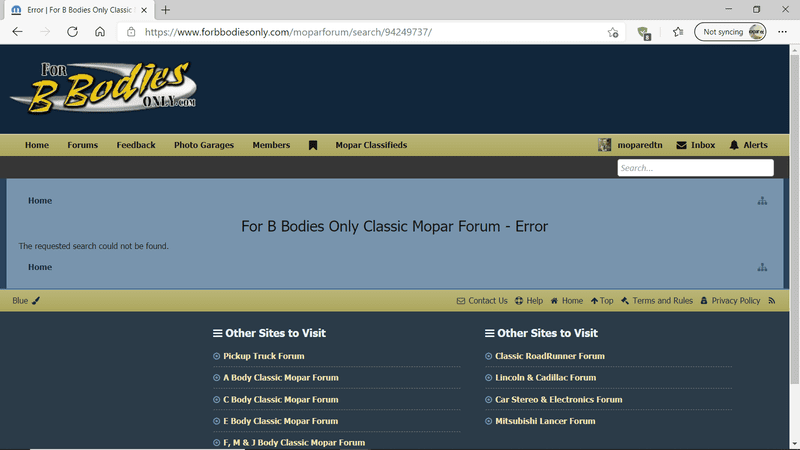Open the Inbox link

(703, 145)
